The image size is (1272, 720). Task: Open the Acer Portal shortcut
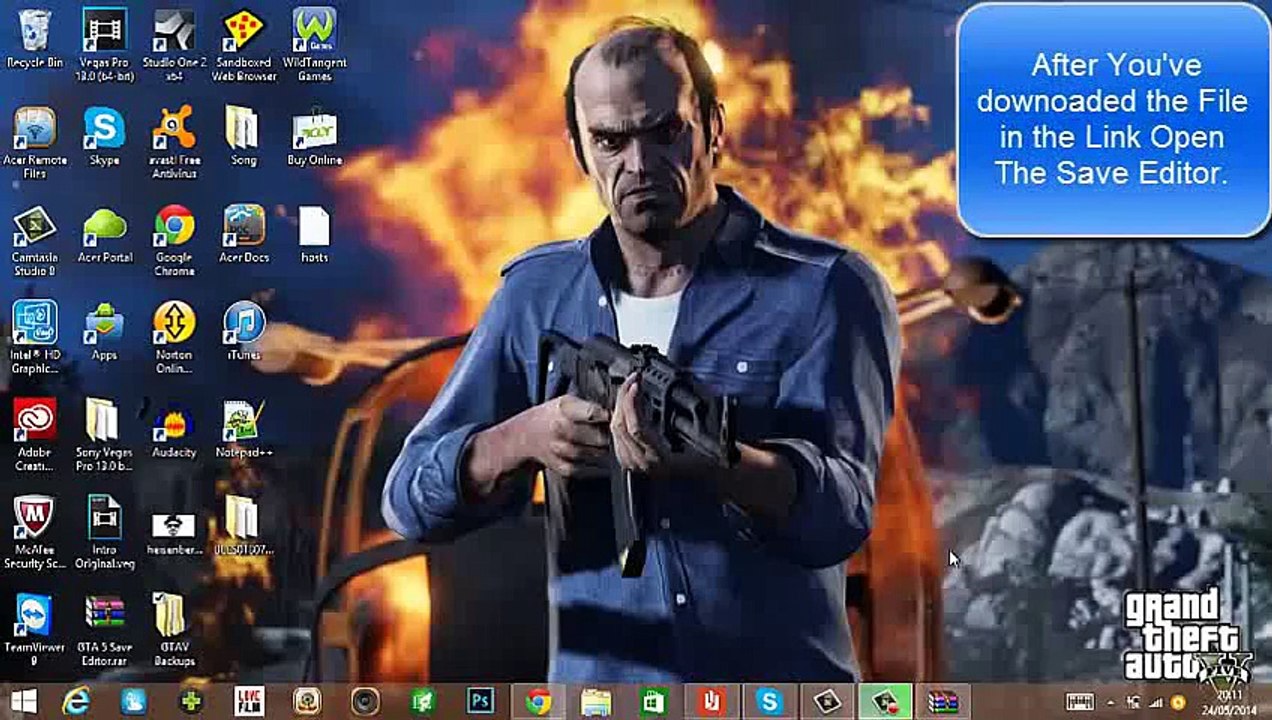[104, 234]
